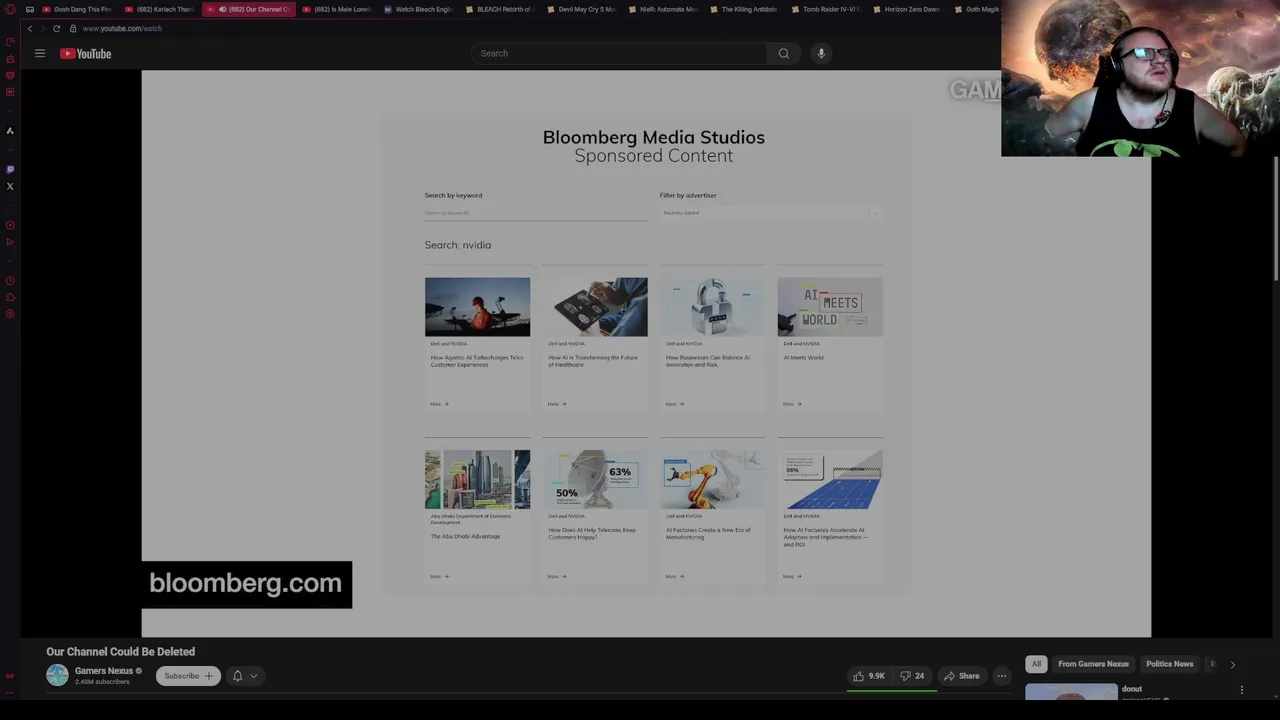Select the From Gamers Nexus chip
Screen dimensions: 1280x720
coord(1093,664)
